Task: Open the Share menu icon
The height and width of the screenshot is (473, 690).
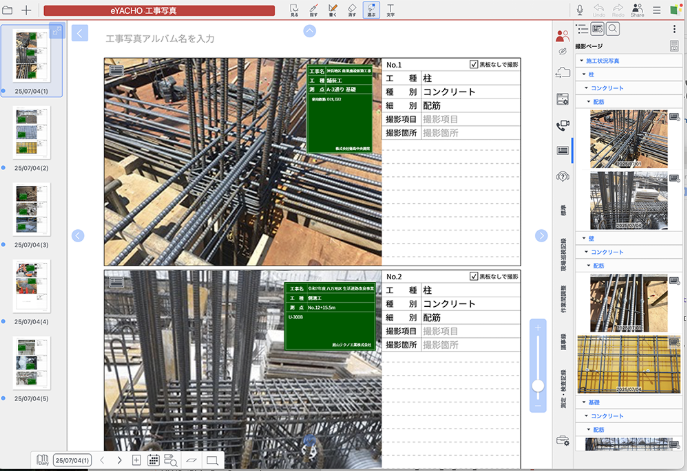Action: 637,10
